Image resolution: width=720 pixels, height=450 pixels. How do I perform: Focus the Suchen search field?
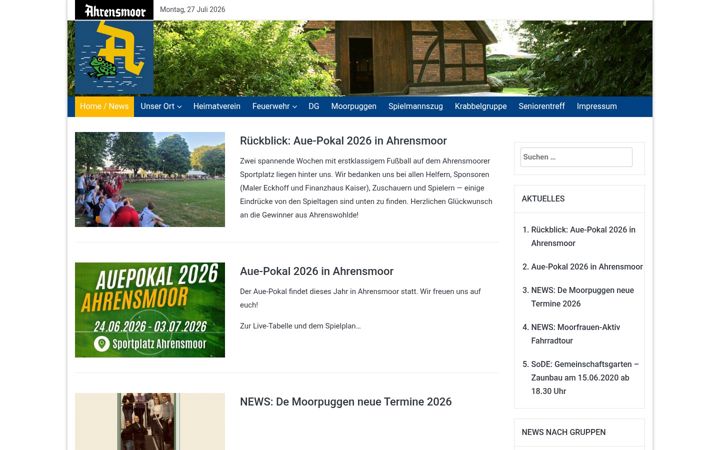(x=576, y=157)
